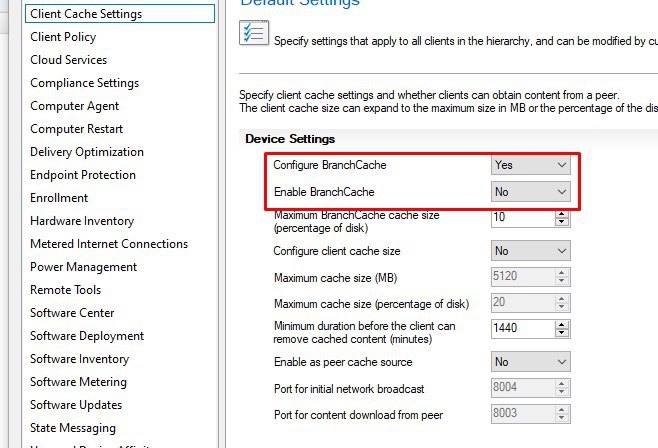The image size is (658, 448).
Task: Open the Configure client cache size dropdown
Action: [530, 251]
